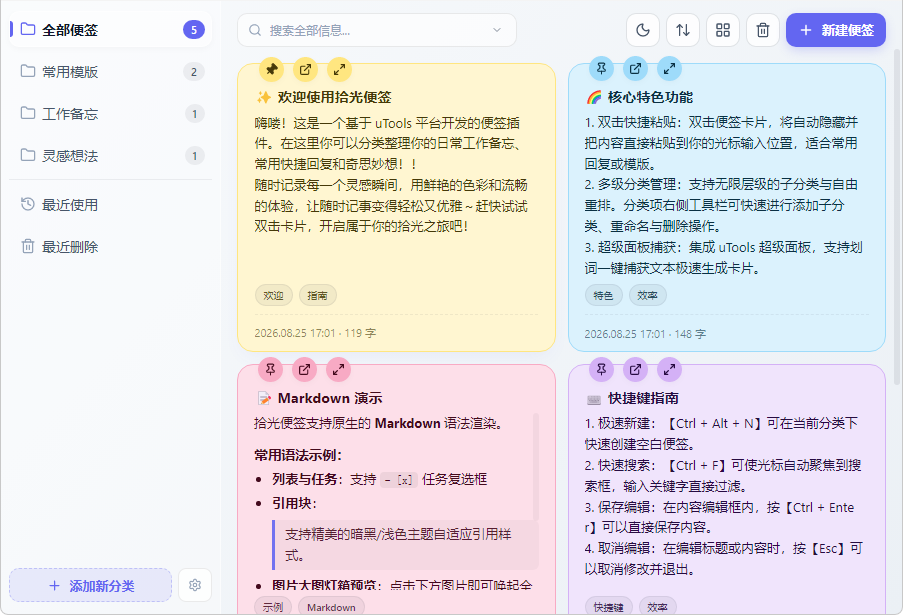Viewport: 903px width, 615px height.
Task: Click the main notes area vertical scrollbar
Action: pos(897,218)
